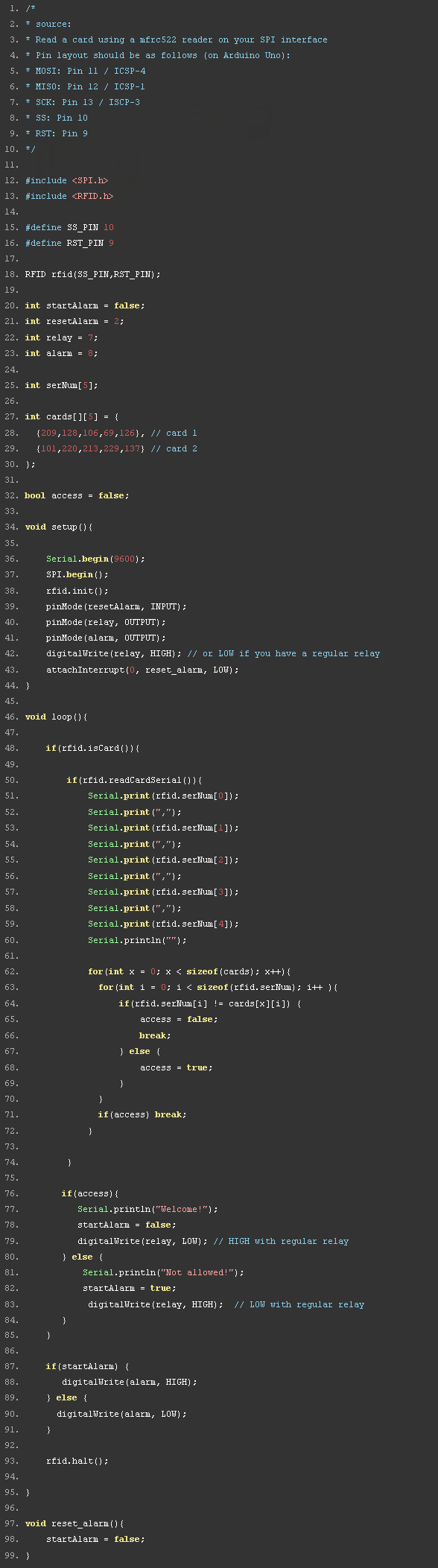Click the rfid.readCardSerial() condition line

click(134, 780)
